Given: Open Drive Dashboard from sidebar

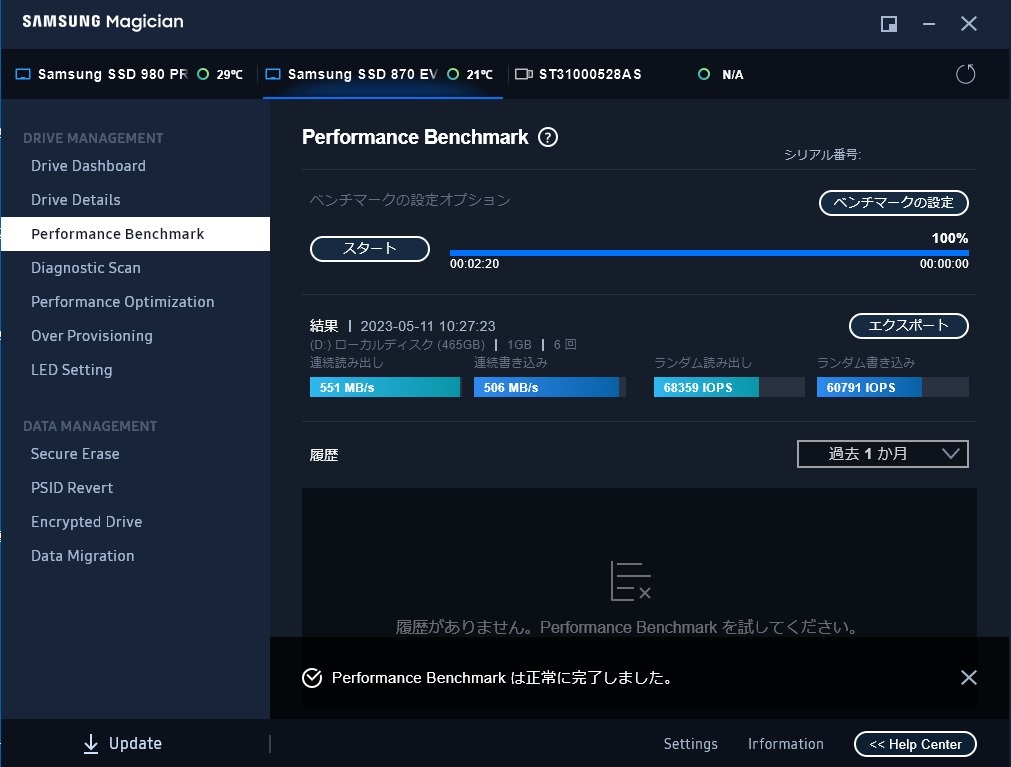Looking at the screenshot, I should [x=88, y=166].
